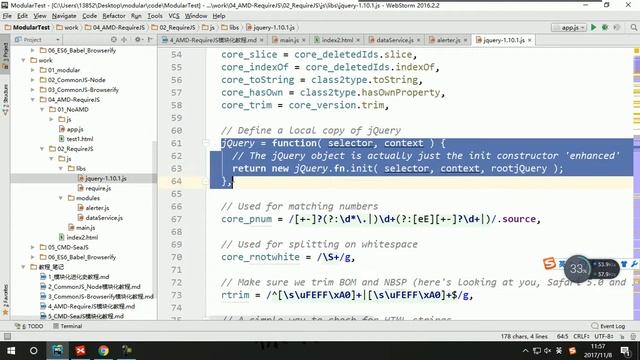Open the Code menu

[89, 16]
